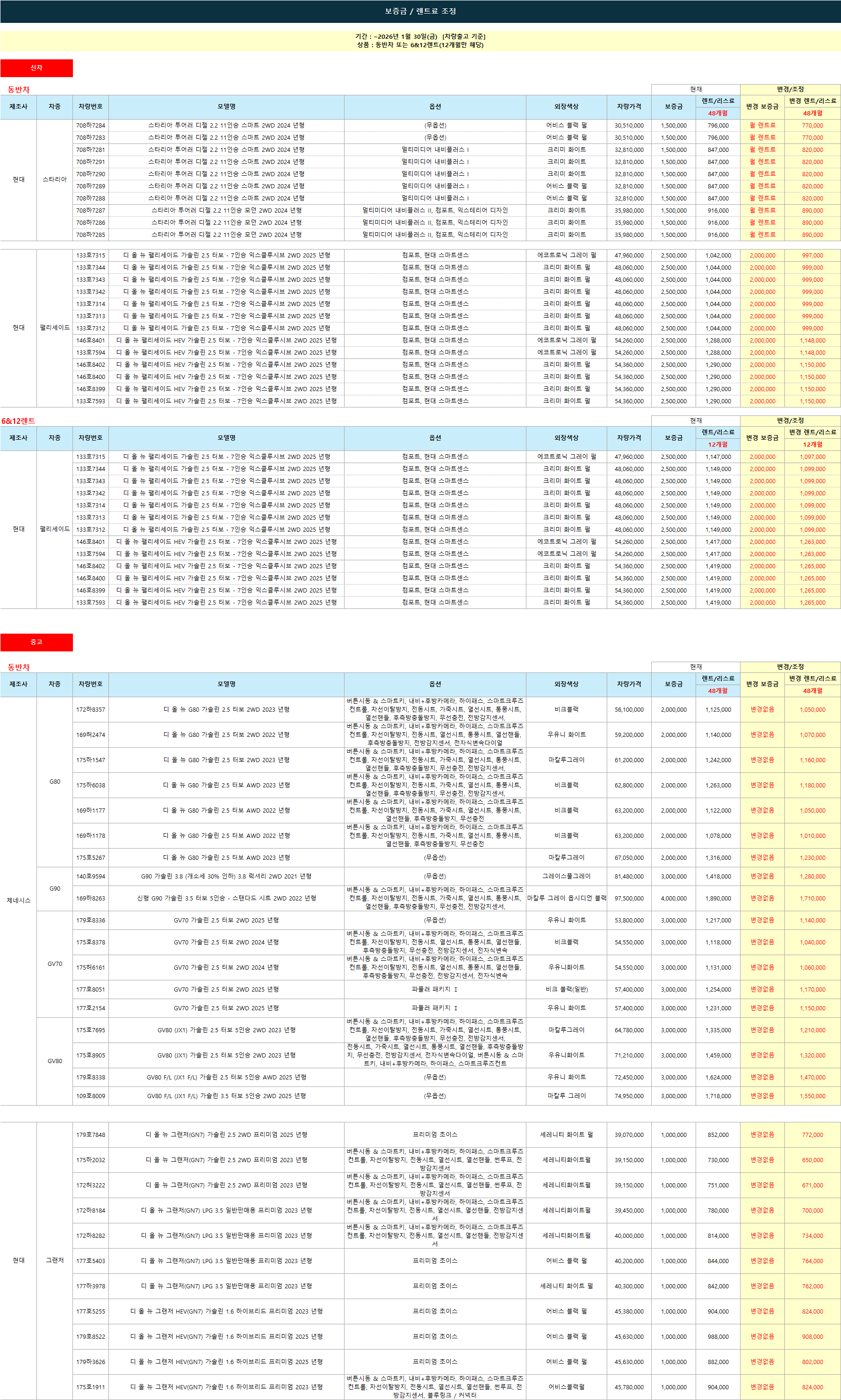The width and height of the screenshot is (841, 1400).
Task: Click the red 신차 section label
Action: (36, 68)
